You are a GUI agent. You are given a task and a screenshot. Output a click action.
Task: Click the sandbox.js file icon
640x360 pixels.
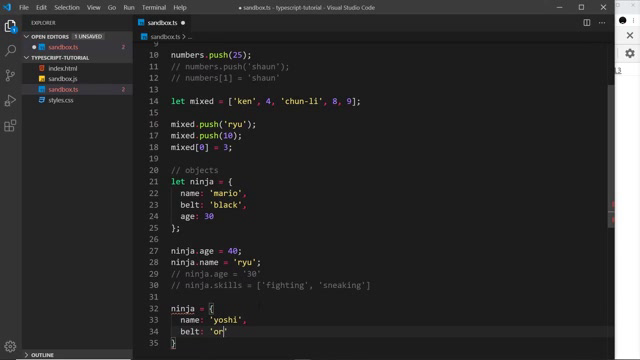pyautogui.click(x=42, y=79)
